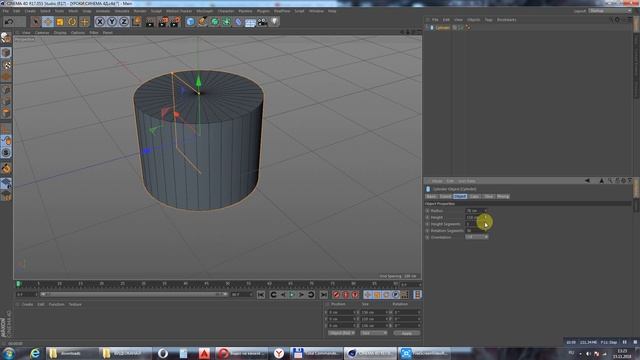Switch to the Caps tab
Viewport: 640px width, 360px height.
(474, 196)
